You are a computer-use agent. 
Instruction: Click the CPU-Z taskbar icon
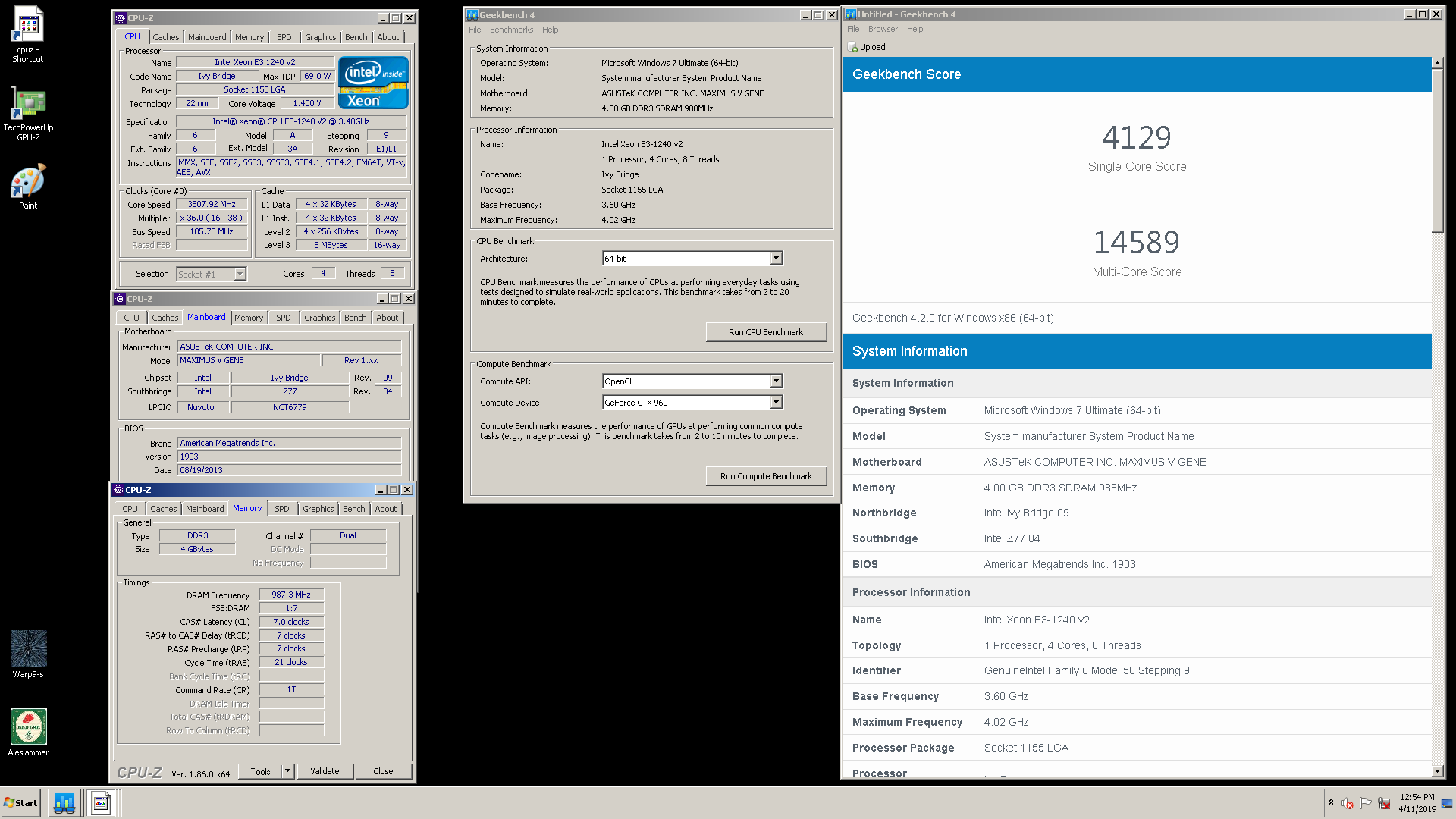[101, 802]
